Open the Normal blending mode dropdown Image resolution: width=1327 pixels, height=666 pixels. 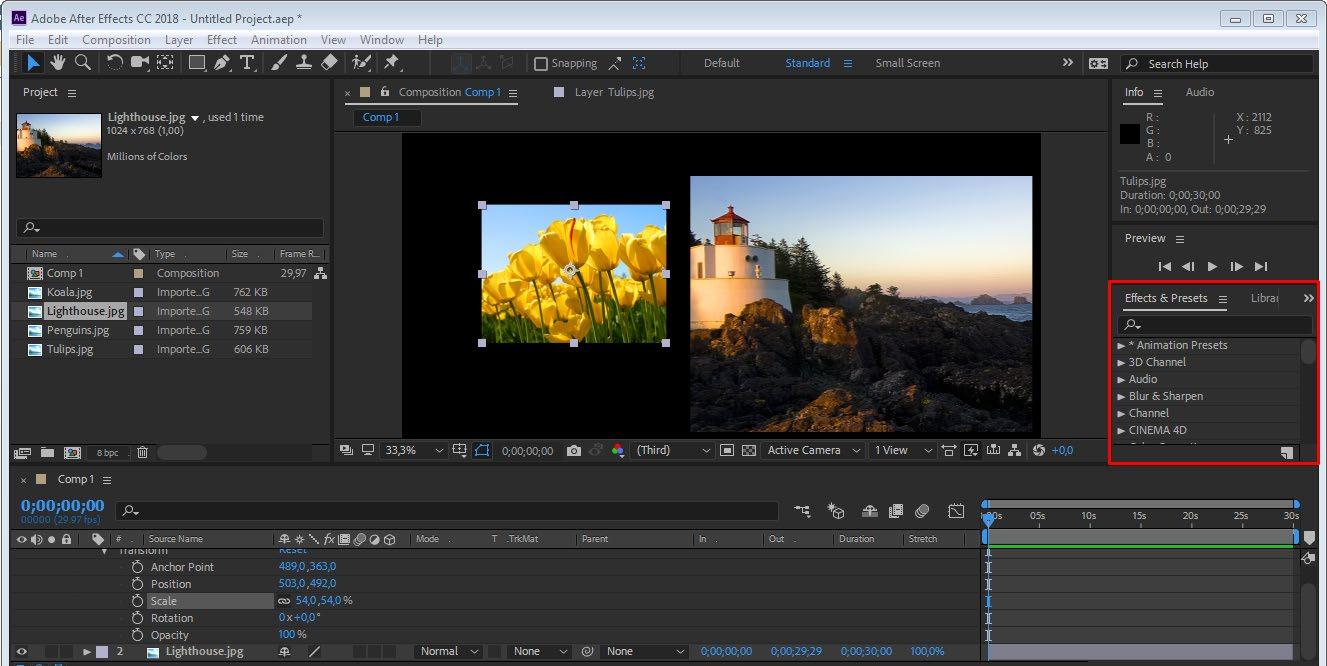click(449, 652)
